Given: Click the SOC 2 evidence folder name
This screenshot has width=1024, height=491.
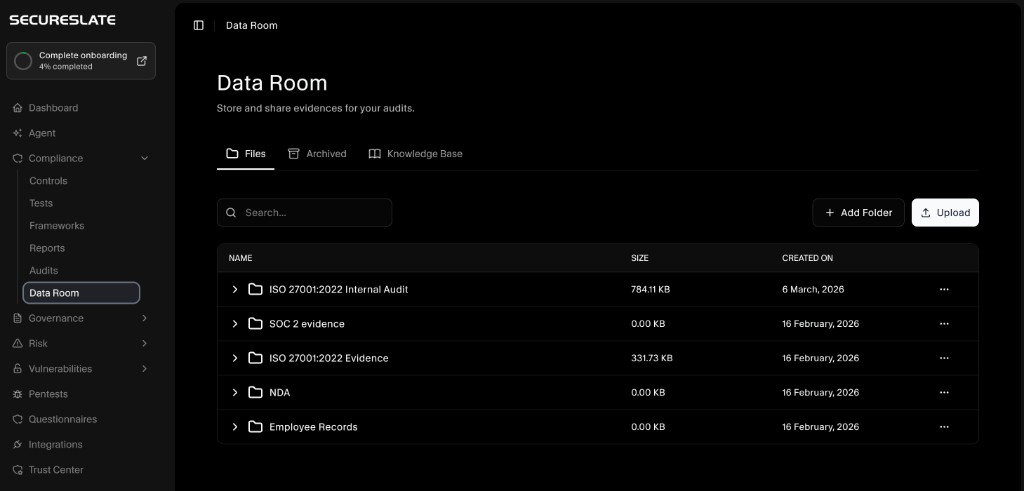Looking at the screenshot, I should pos(307,324).
